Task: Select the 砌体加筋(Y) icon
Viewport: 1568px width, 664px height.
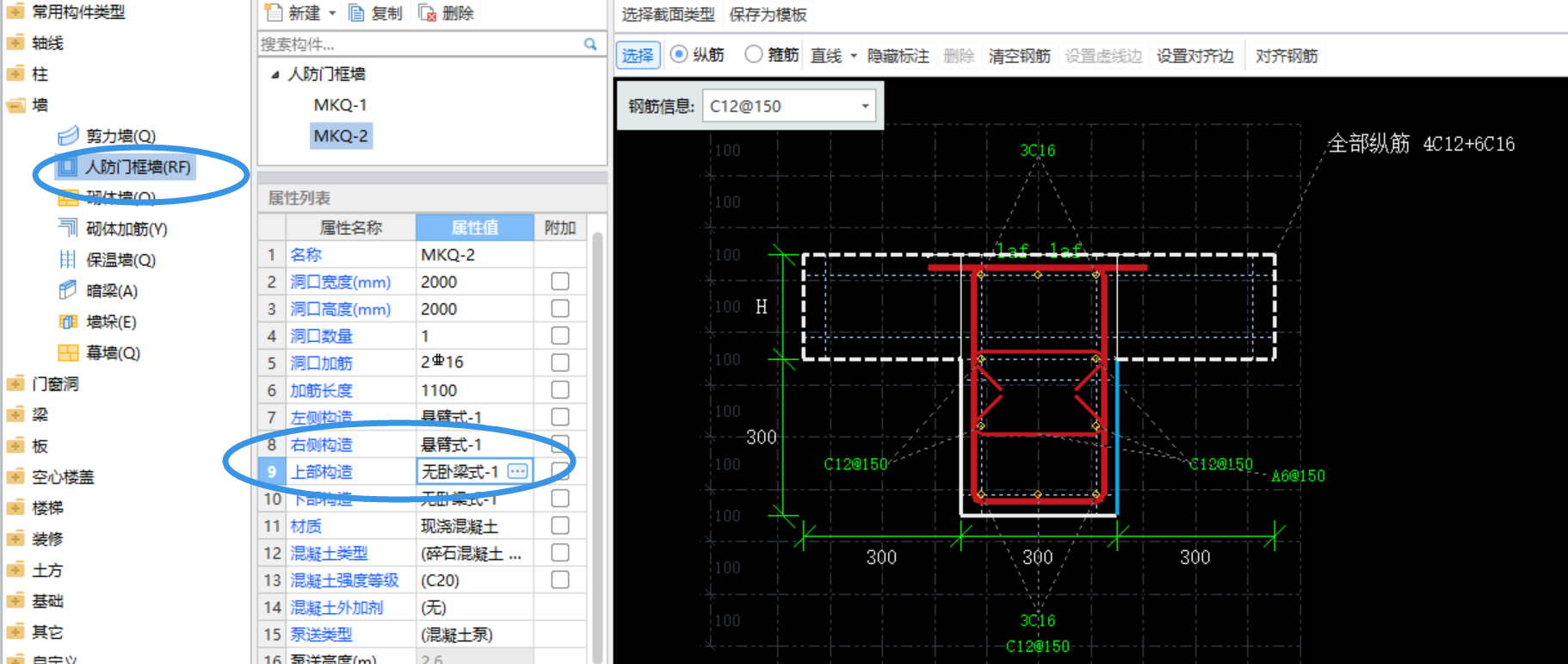Action: (68, 228)
